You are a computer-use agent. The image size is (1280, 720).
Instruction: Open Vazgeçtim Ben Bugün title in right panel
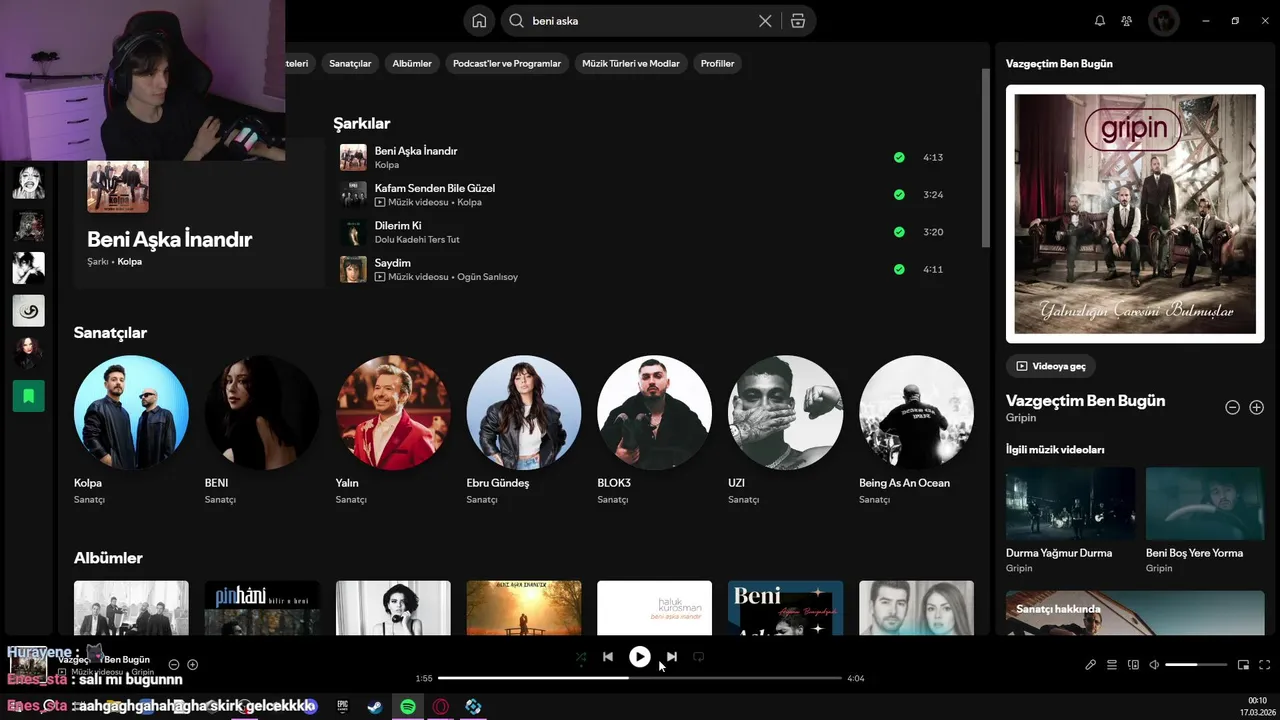(1085, 400)
